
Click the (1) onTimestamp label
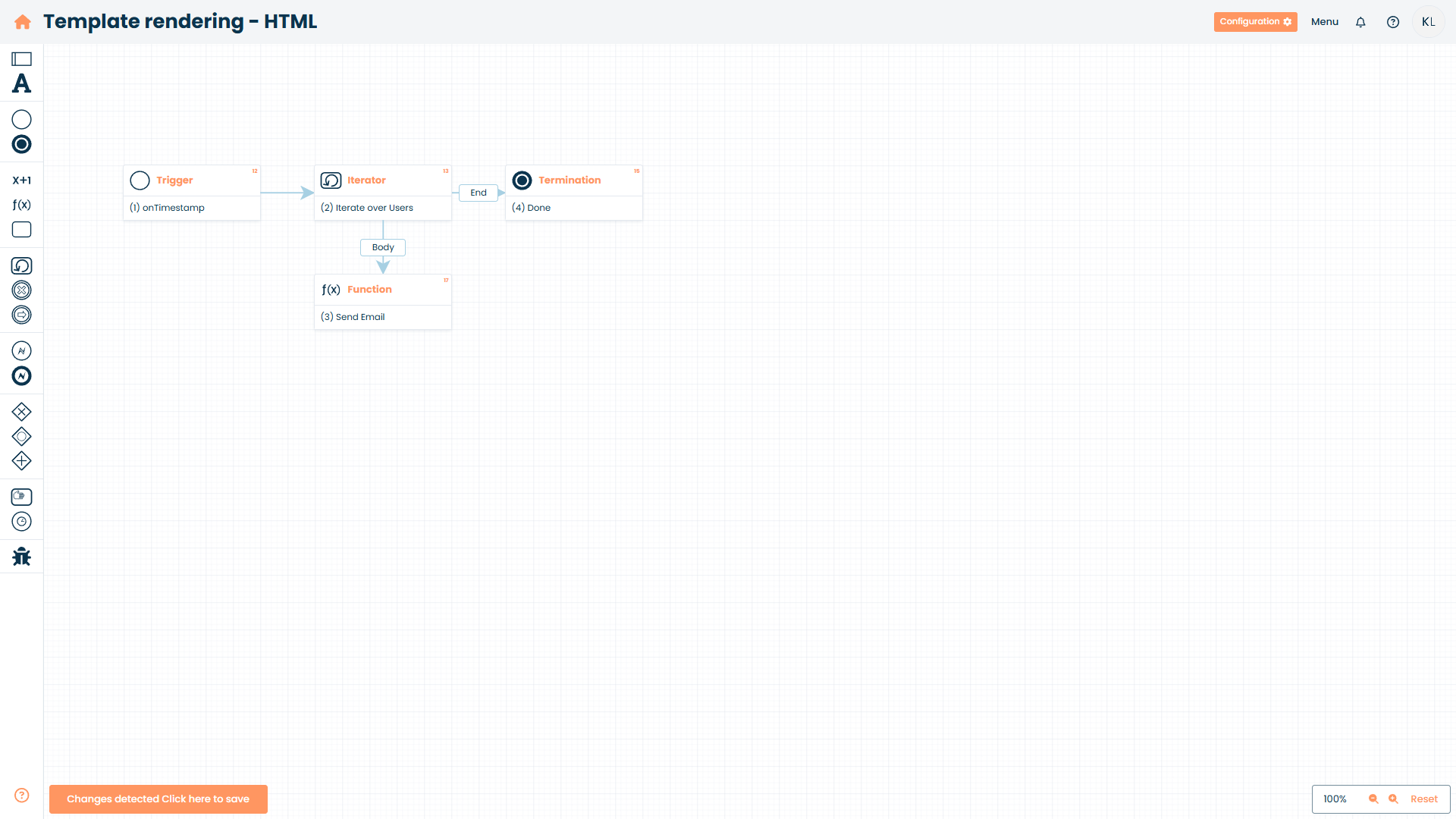(x=167, y=208)
